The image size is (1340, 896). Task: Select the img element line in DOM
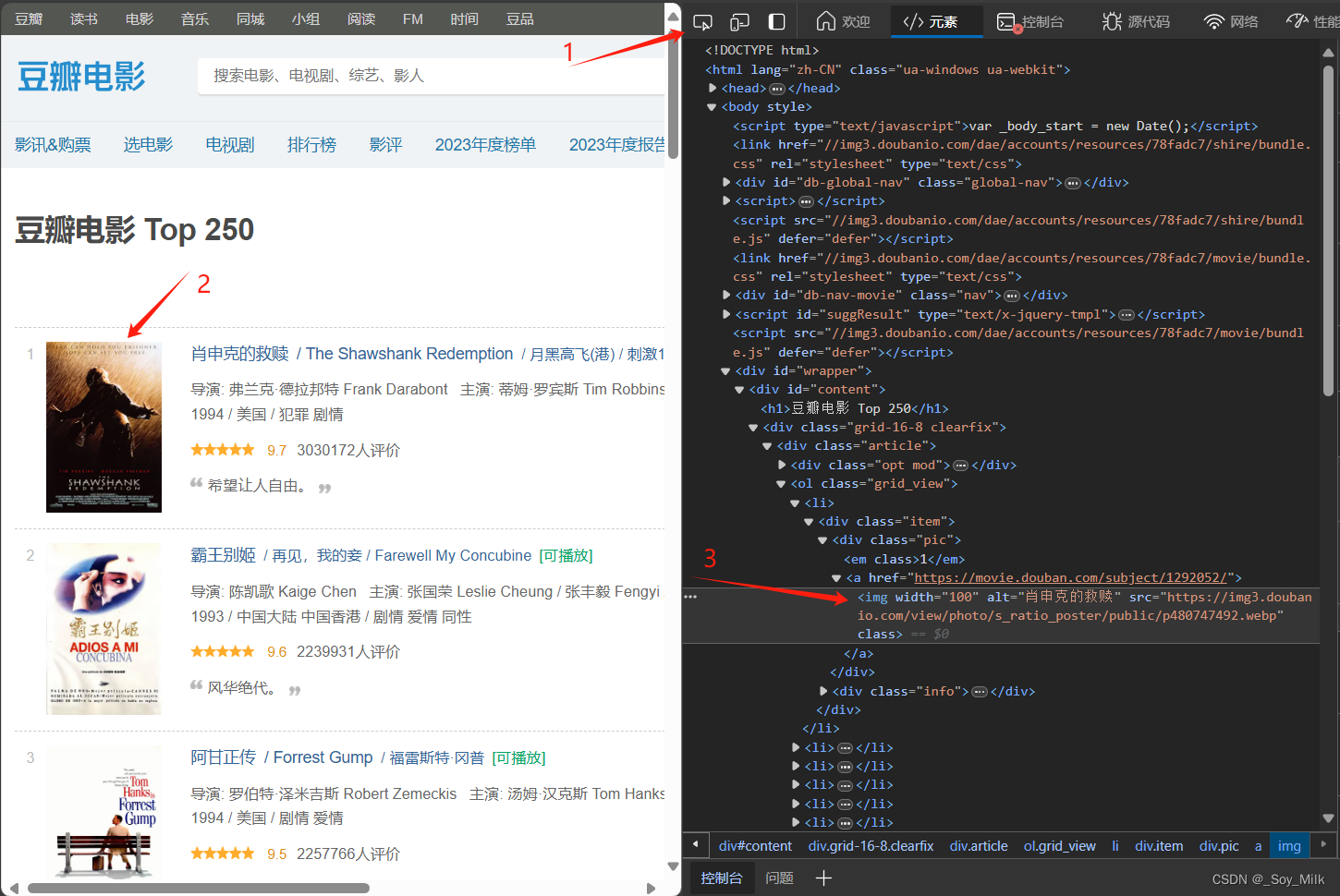[x=1001, y=615]
